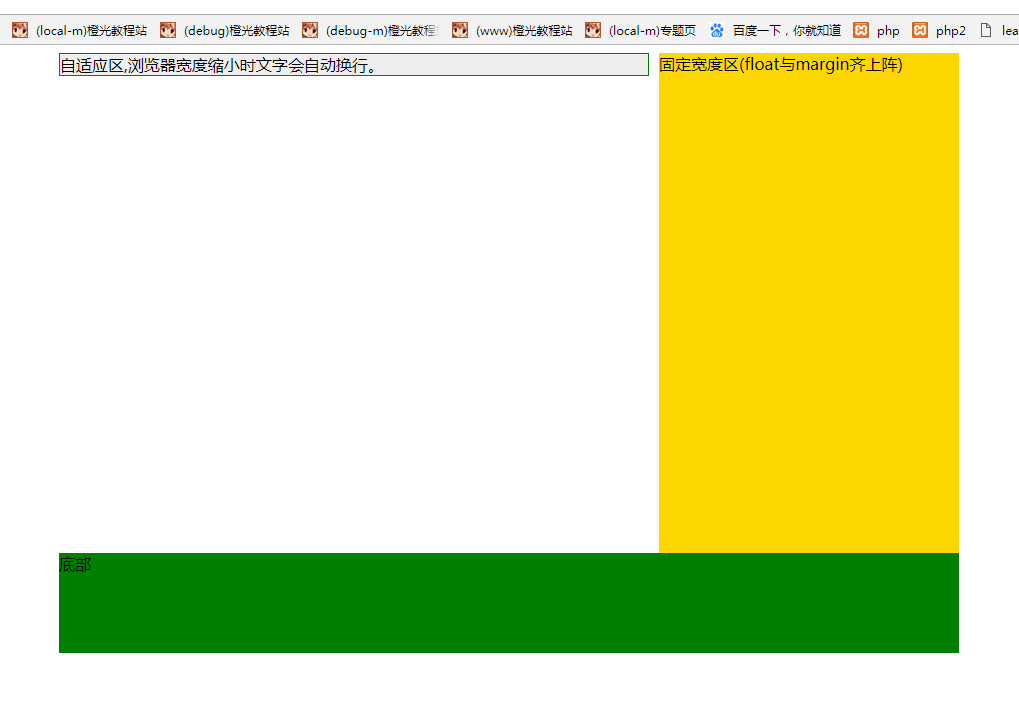
Task: Click the text 固定宽度区(float与margin齐上阵)
Action: click(x=780, y=64)
